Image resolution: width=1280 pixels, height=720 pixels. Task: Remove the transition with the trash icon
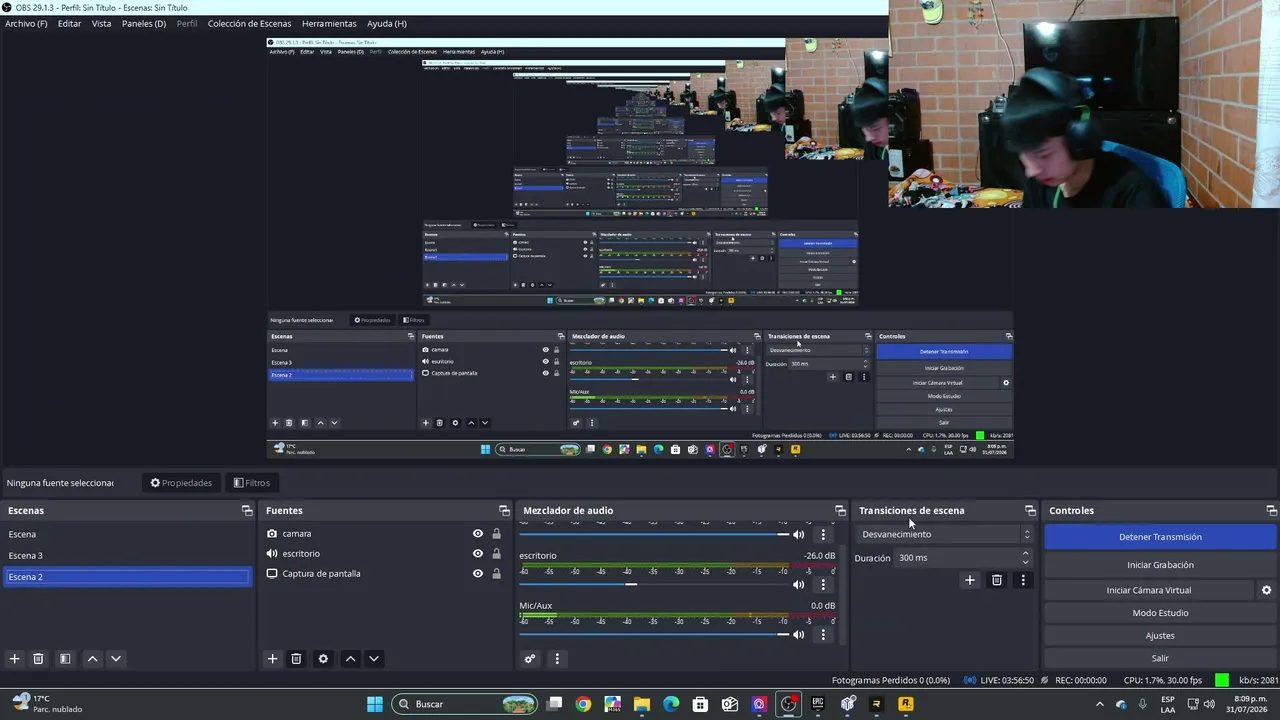(x=996, y=580)
